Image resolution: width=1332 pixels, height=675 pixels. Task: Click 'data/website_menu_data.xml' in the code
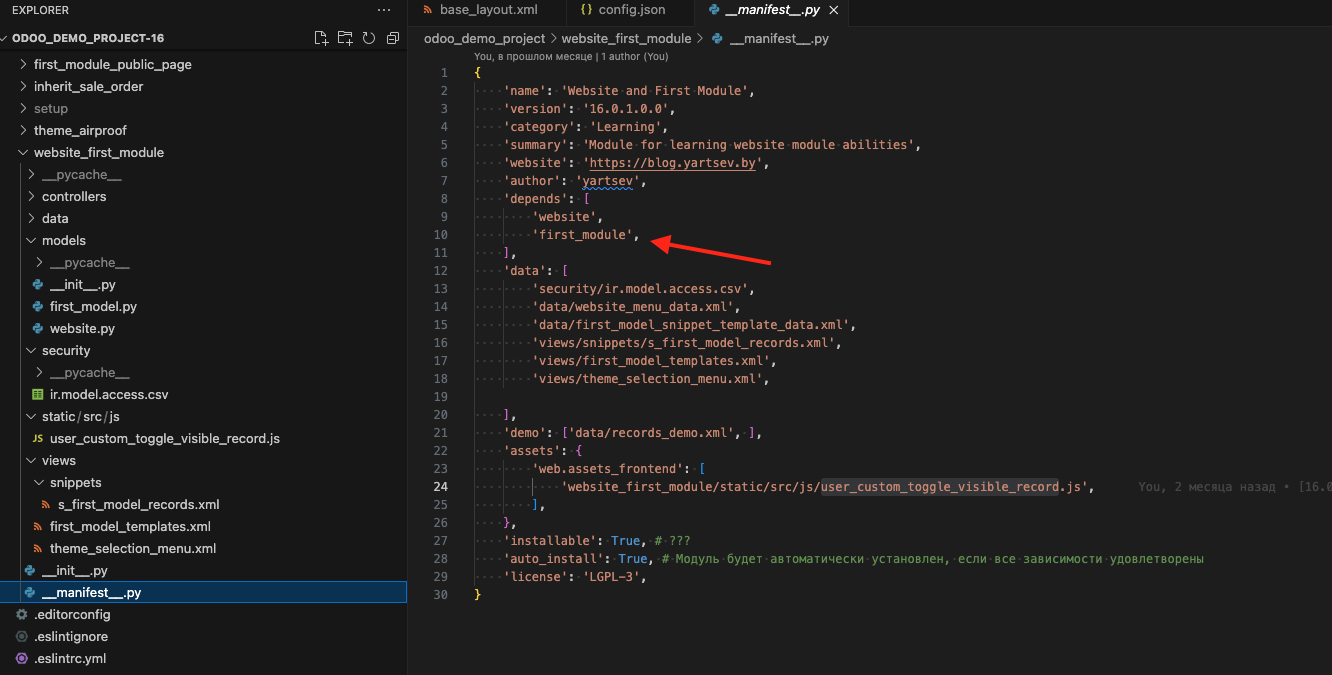pyautogui.click(x=636, y=307)
